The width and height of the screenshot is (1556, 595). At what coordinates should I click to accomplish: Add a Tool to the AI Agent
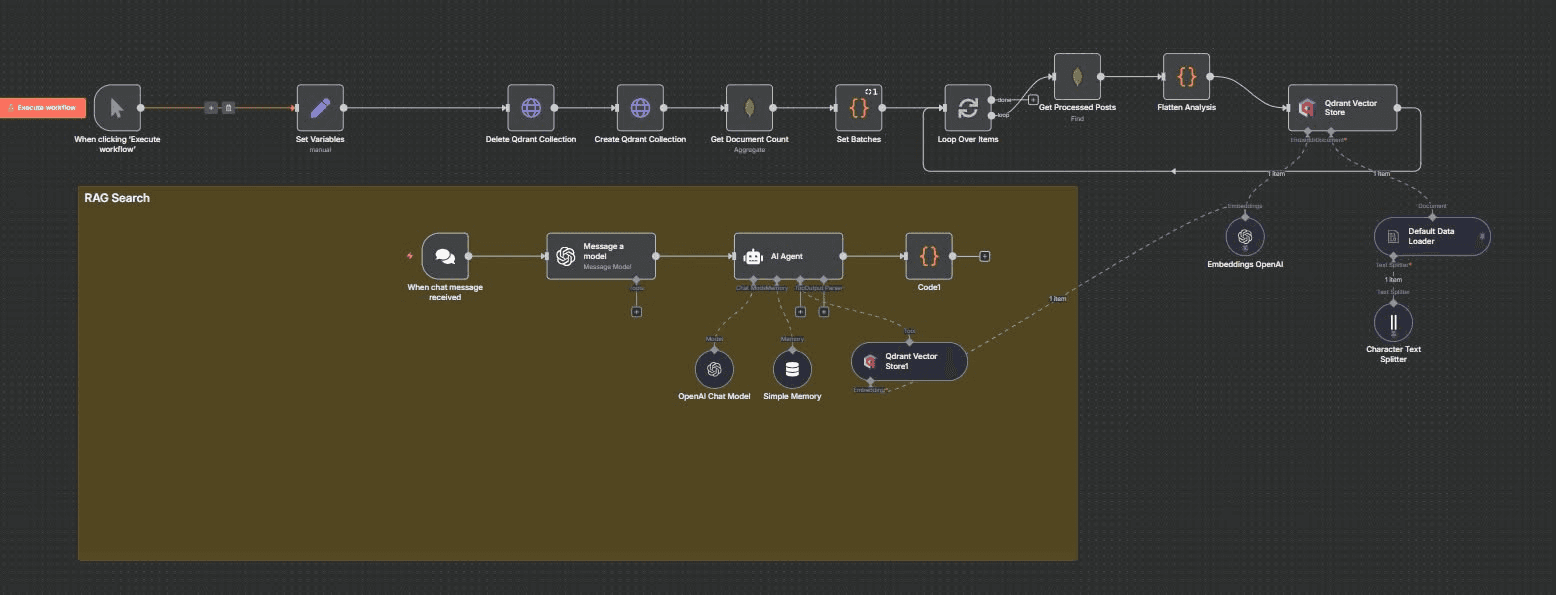(x=800, y=311)
